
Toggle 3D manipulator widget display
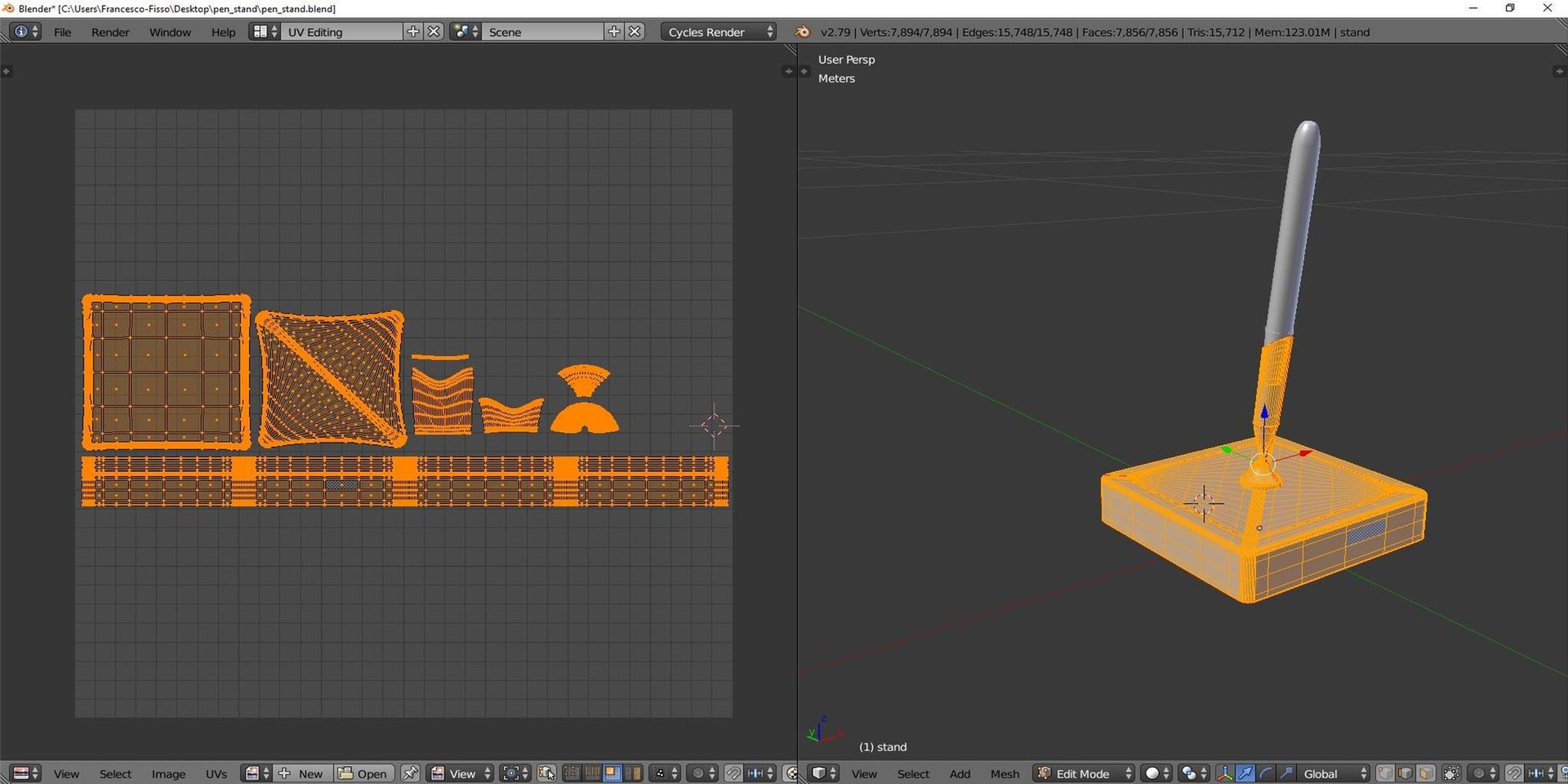click(x=1225, y=773)
